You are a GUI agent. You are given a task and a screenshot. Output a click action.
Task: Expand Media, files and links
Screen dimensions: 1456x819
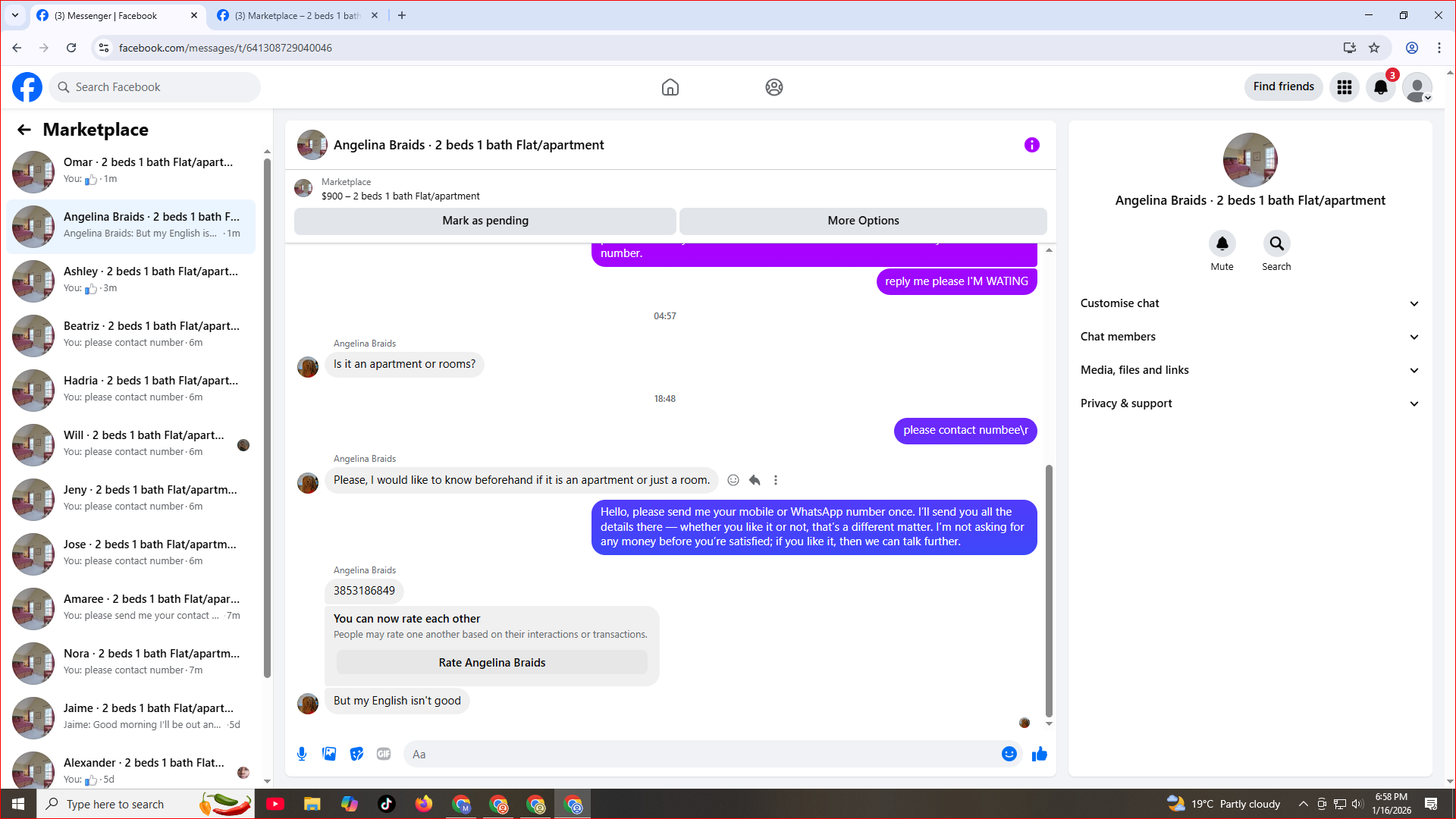pos(1249,370)
